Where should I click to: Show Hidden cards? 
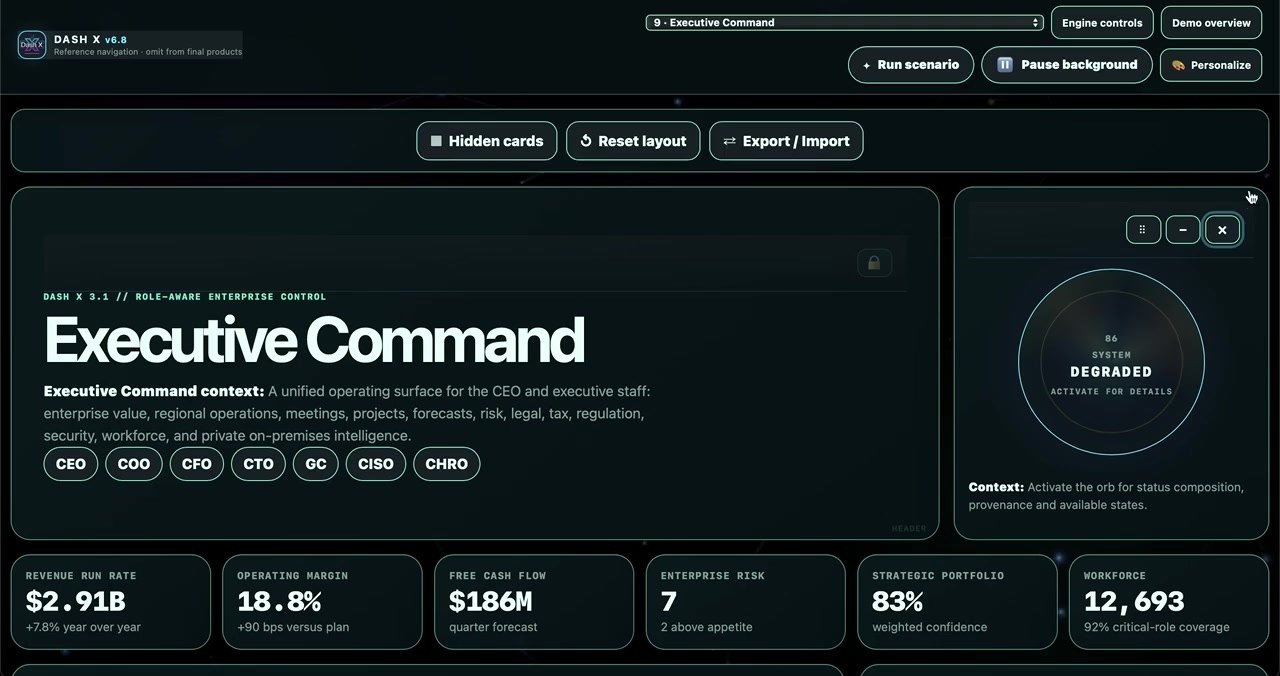pyautogui.click(x=487, y=141)
